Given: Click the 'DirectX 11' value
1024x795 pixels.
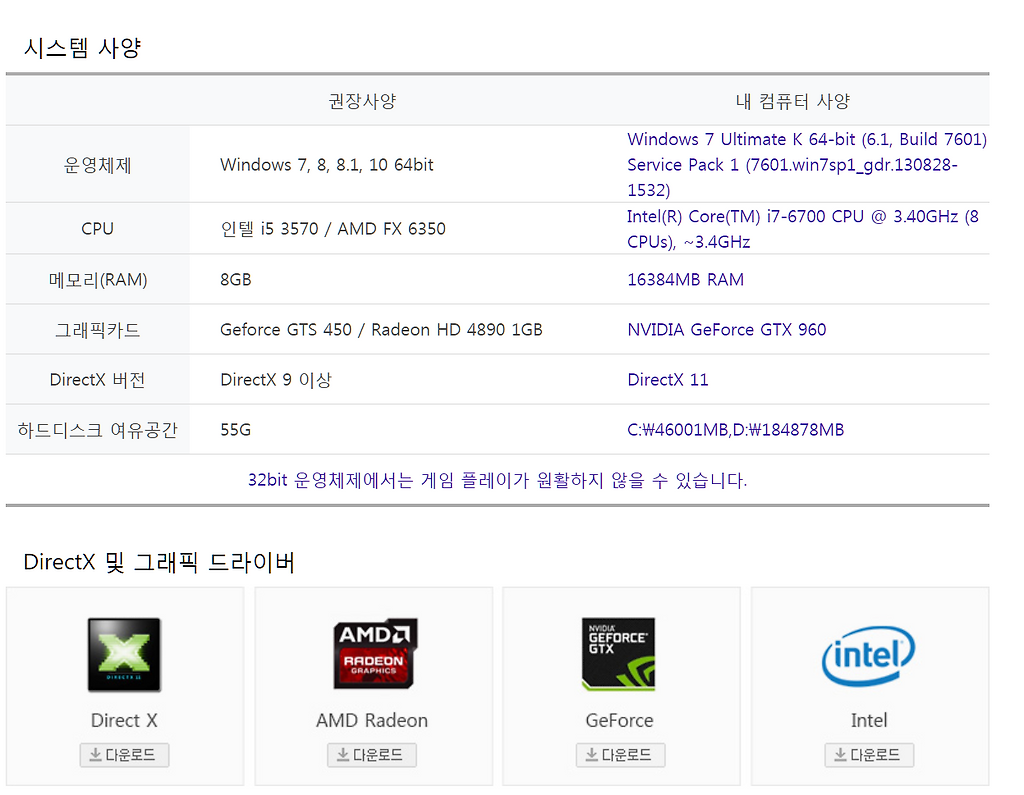Looking at the screenshot, I should tap(667, 380).
